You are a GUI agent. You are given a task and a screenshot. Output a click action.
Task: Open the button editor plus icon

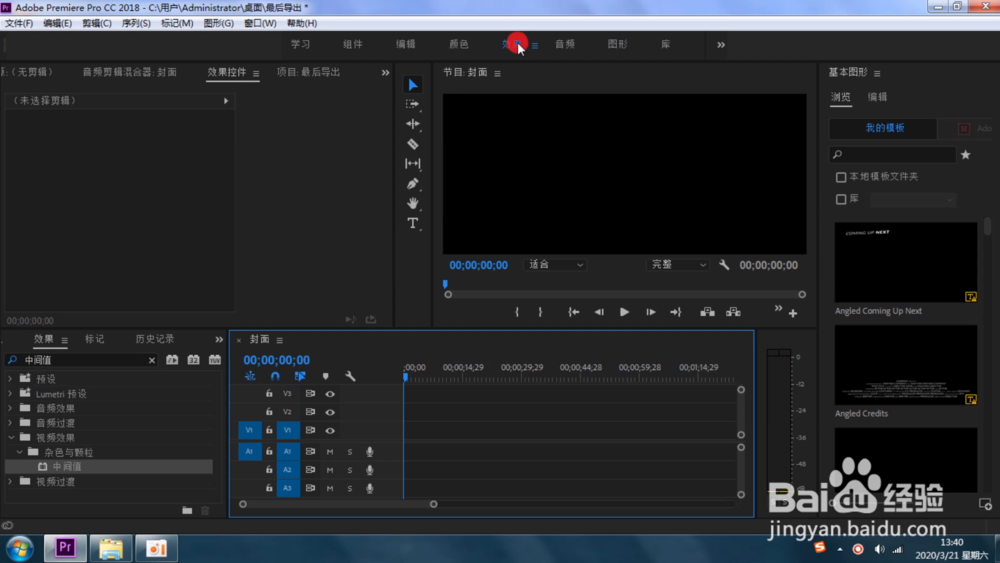[793, 313]
